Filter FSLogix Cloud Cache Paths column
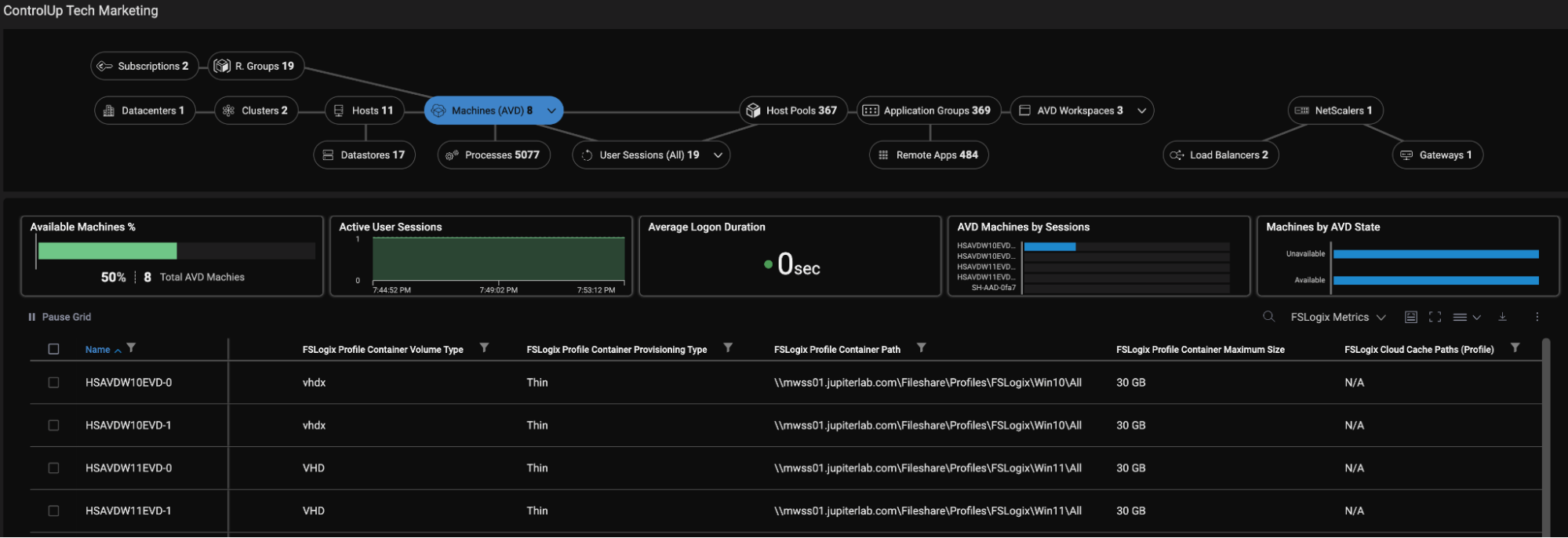Image resolution: width=1568 pixels, height=538 pixels. 1515,348
